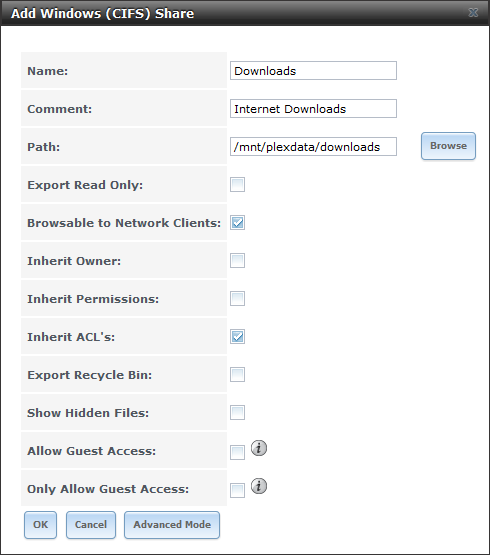Open the Browse path button
490x555 pixels.
(x=448, y=146)
